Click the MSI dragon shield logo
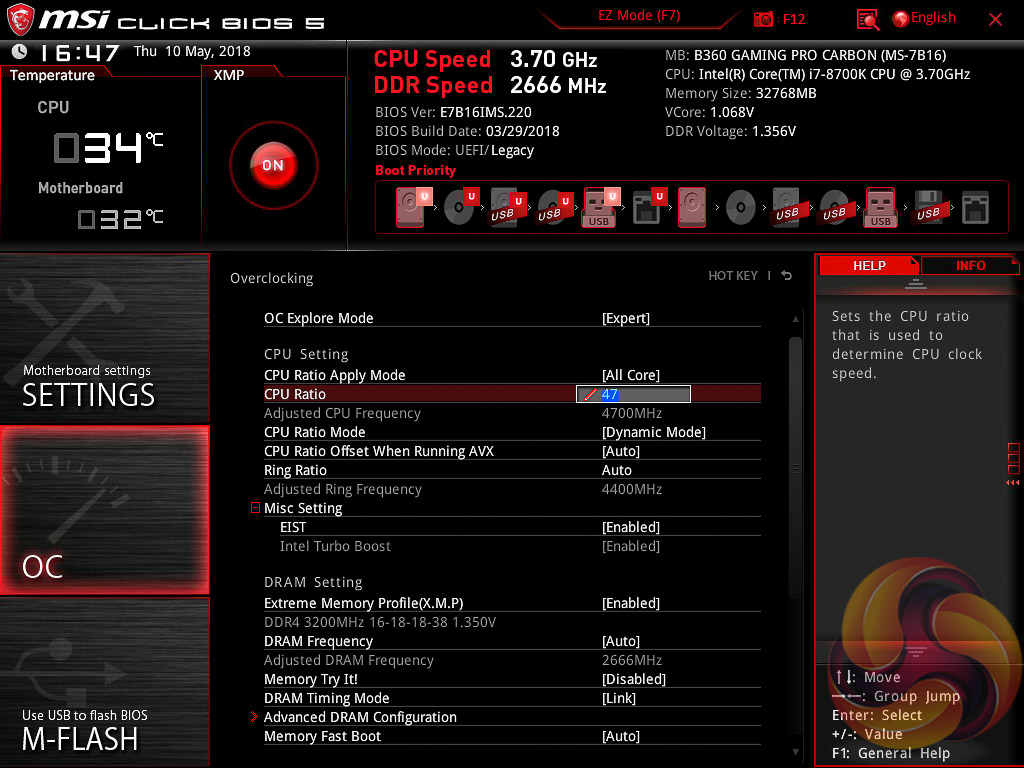This screenshot has width=1024, height=768. pyautogui.click(x=20, y=19)
